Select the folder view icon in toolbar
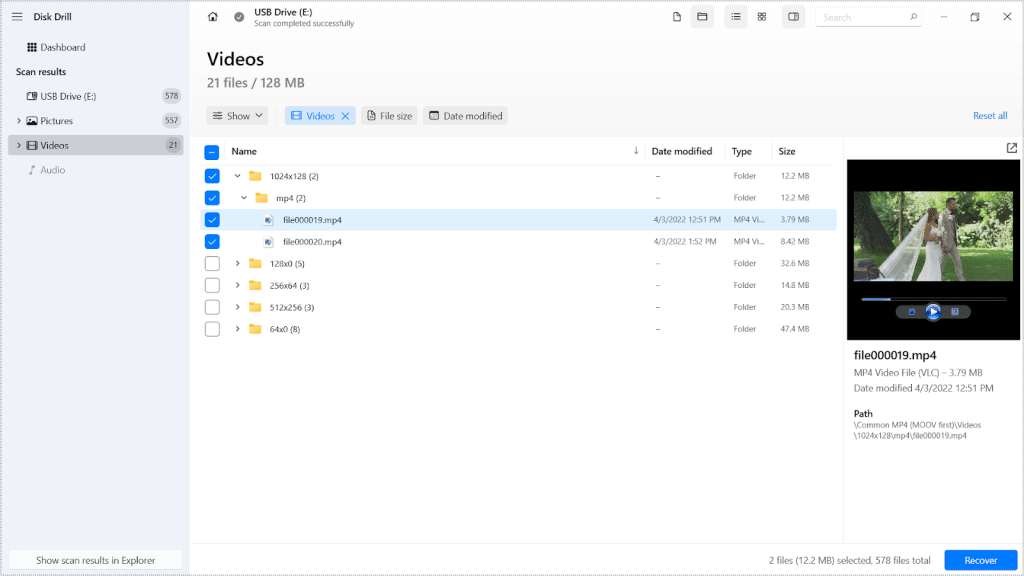 (x=702, y=17)
